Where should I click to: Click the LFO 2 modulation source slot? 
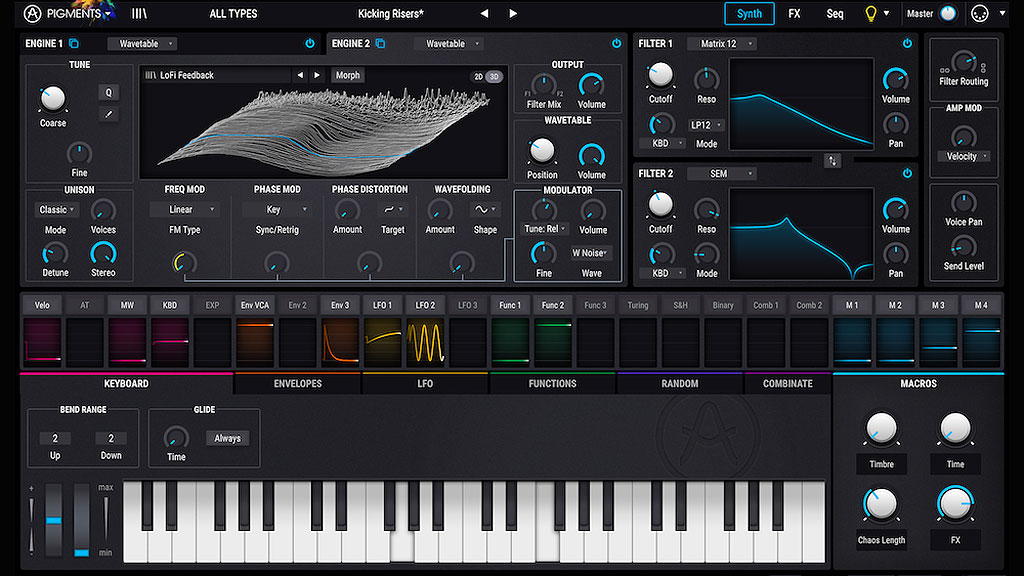coord(425,305)
